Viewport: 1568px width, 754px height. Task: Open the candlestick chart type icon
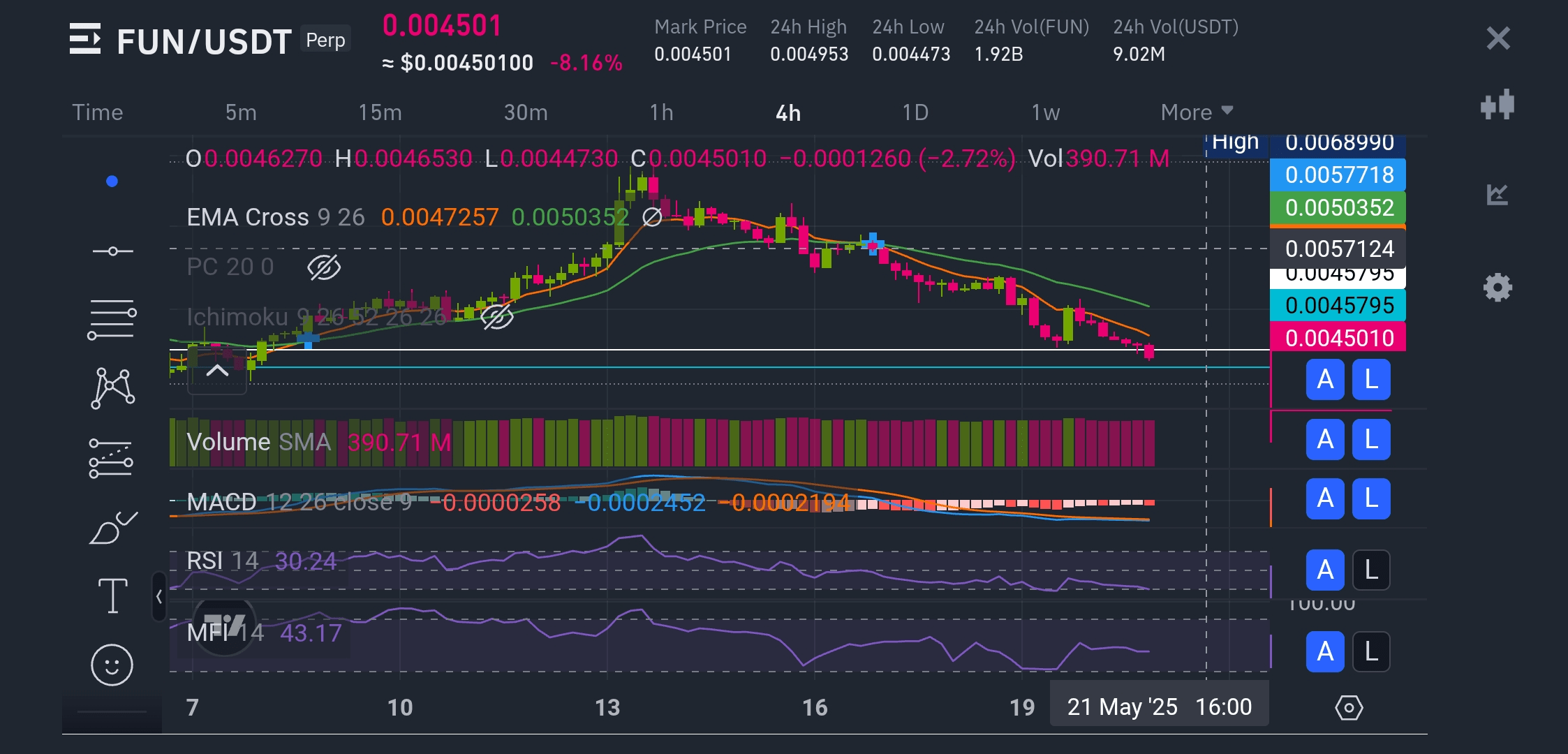tap(1497, 105)
